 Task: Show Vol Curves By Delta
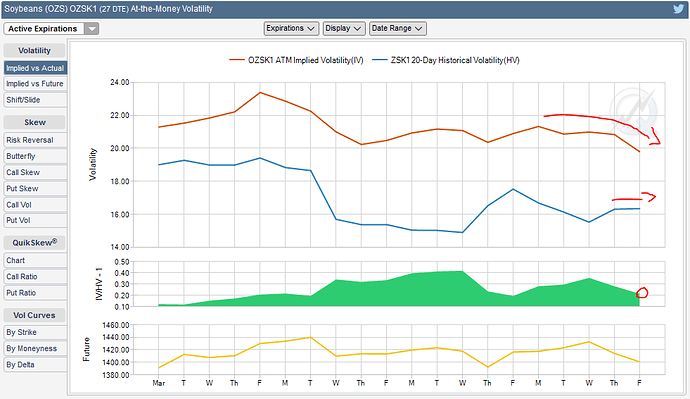[35, 365]
